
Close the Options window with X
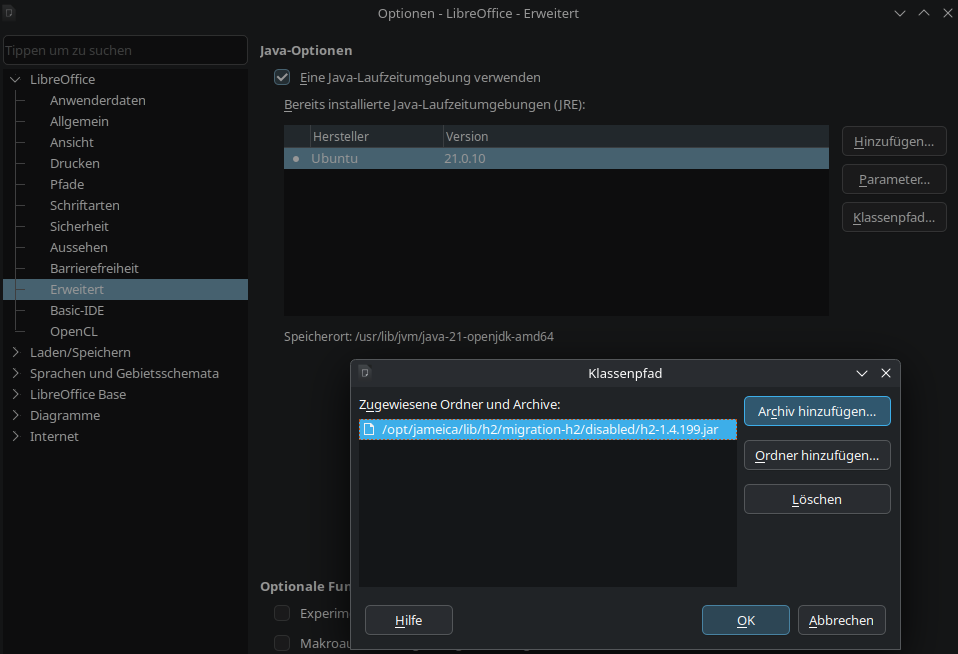pos(948,13)
